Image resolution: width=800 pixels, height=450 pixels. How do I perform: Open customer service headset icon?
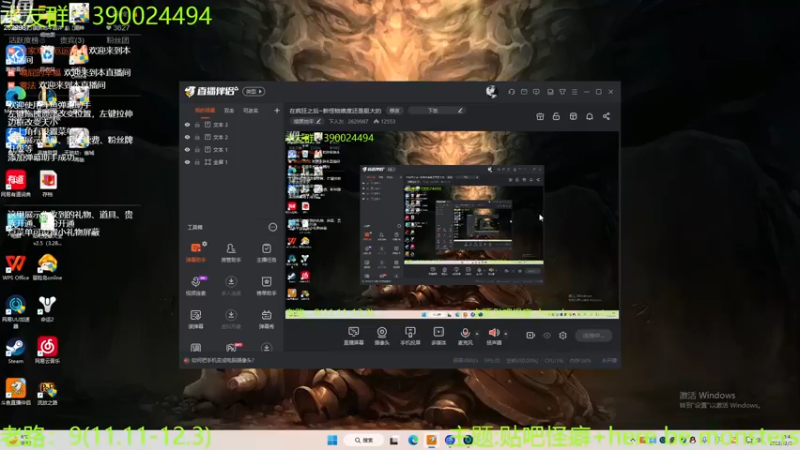pyautogui.click(x=511, y=92)
